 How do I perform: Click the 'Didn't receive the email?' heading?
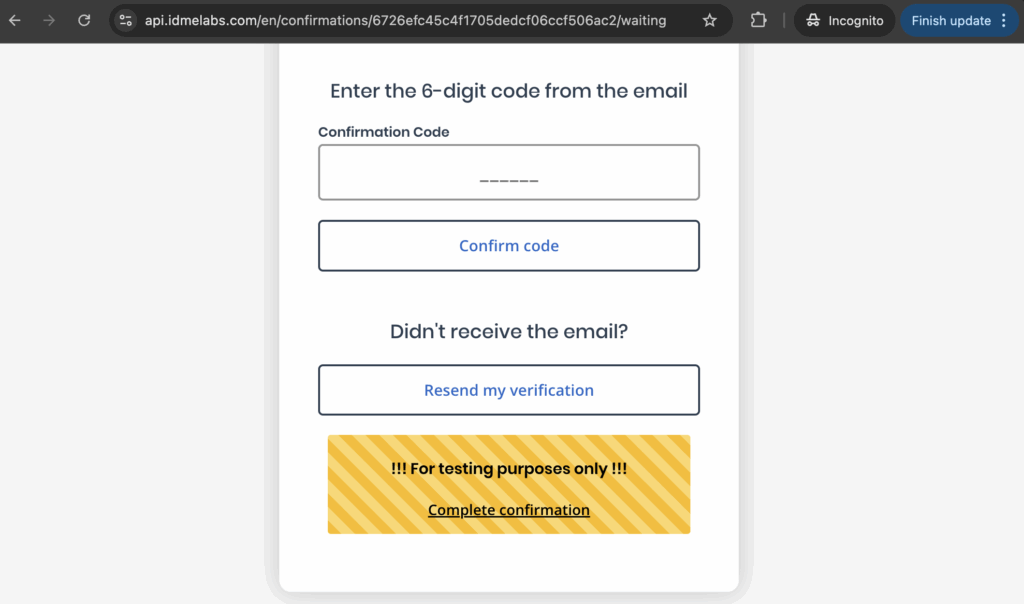coord(508,331)
